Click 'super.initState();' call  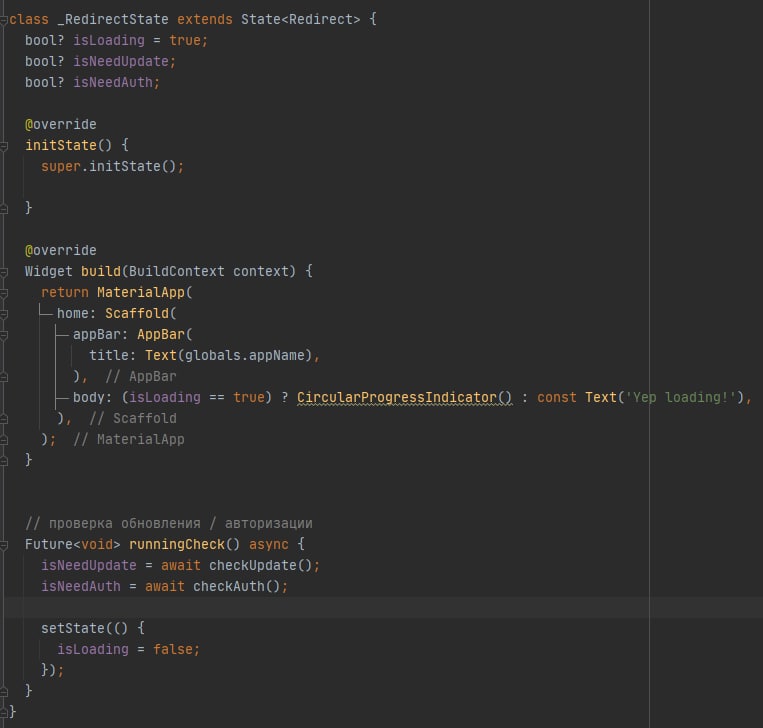coord(112,166)
